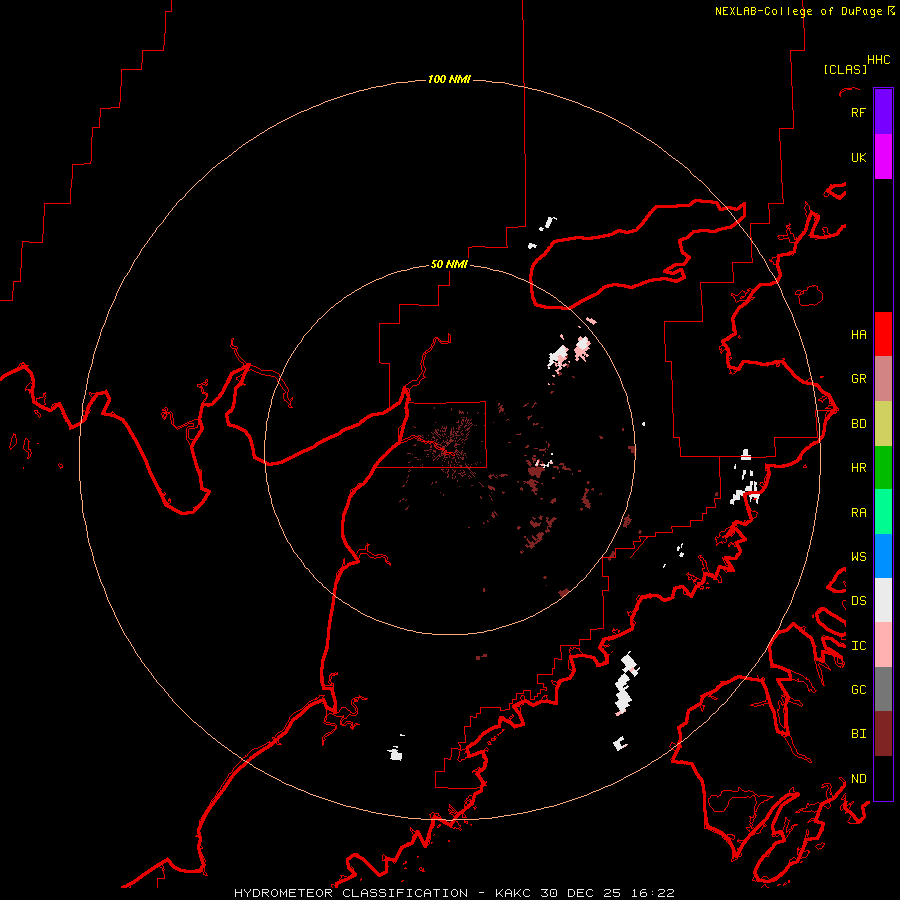Click the HA red legend swatch

pos(883,334)
